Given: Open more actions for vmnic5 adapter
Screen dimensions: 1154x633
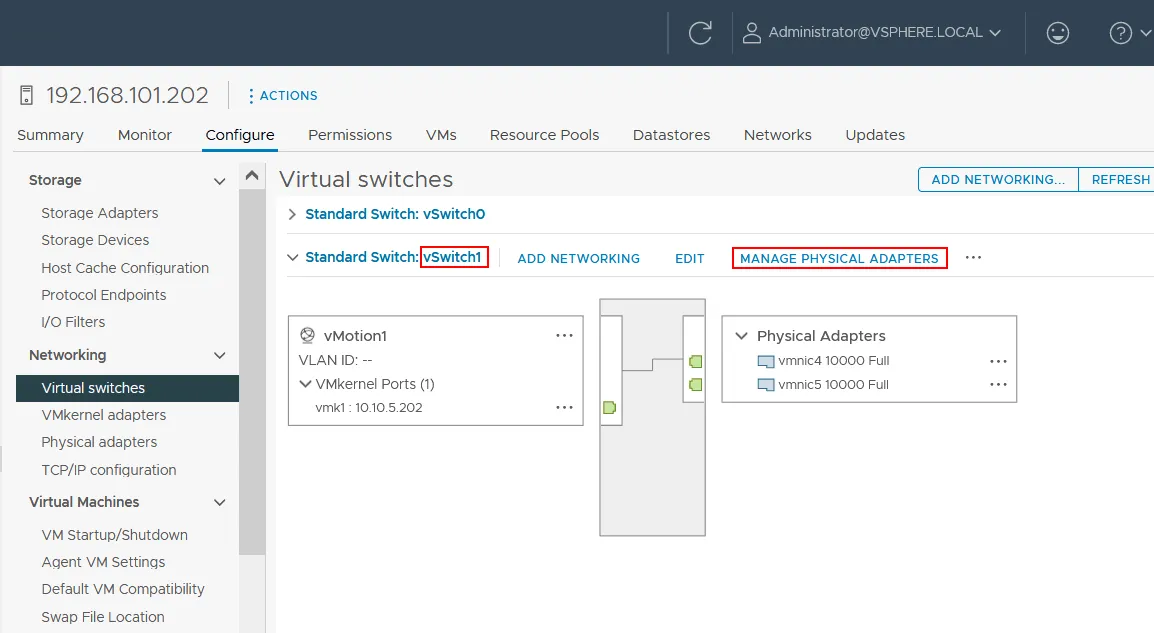Looking at the screenshot, I should click(997, 384).
